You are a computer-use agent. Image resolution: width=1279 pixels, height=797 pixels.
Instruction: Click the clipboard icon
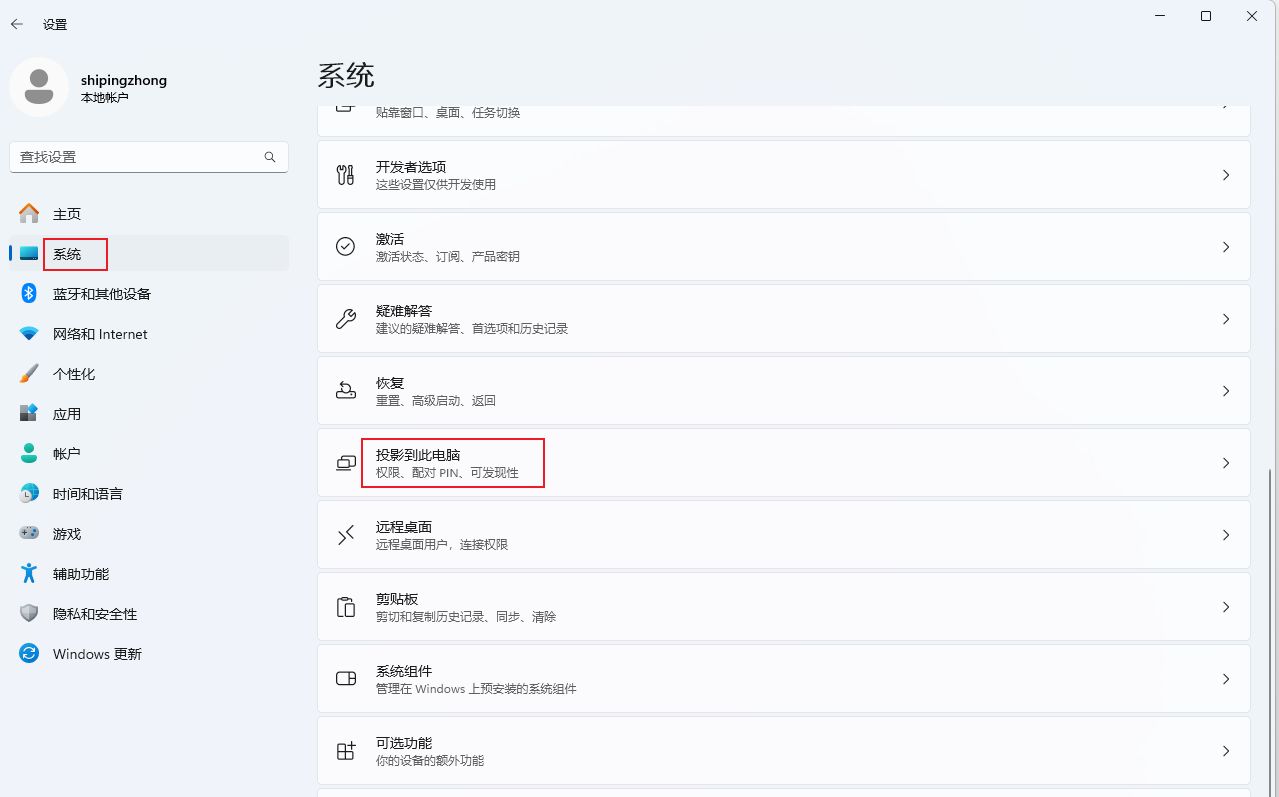(346, 607)
